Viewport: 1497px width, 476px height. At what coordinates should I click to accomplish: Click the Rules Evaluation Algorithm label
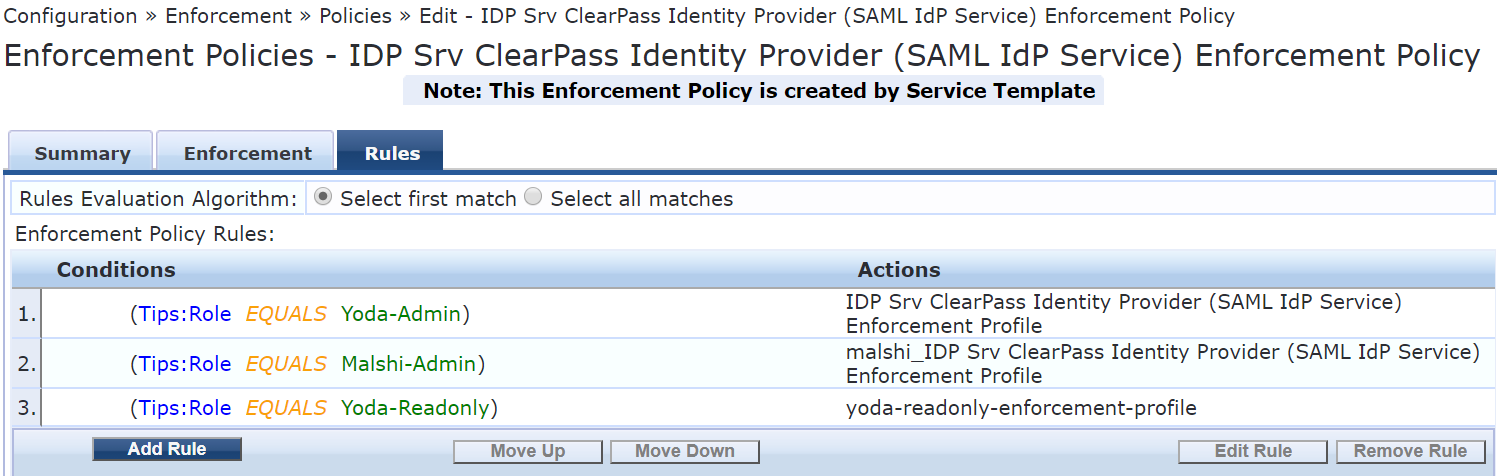pyautogui.click(x=158, y=199)
